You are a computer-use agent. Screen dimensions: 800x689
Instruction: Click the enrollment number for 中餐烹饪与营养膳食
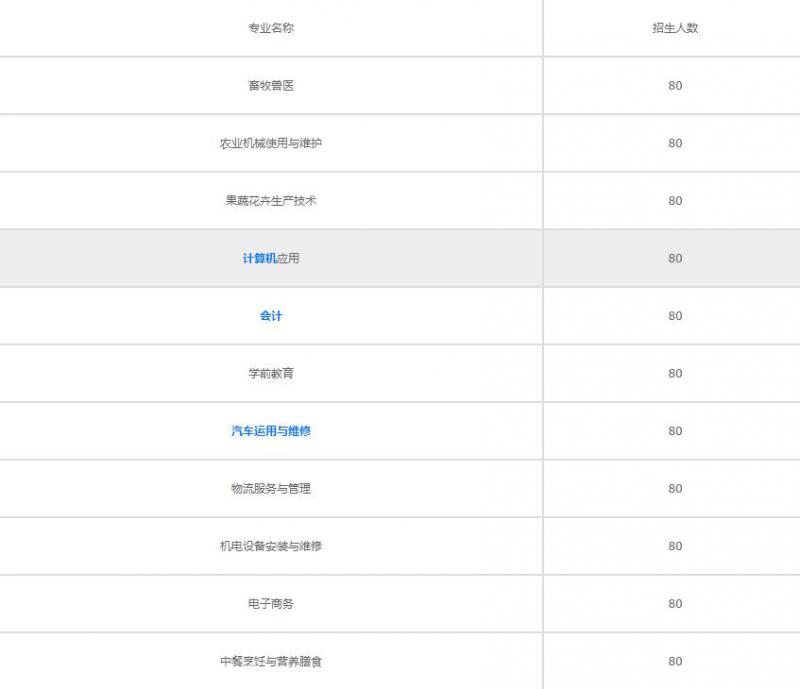(x=673, y=661)
